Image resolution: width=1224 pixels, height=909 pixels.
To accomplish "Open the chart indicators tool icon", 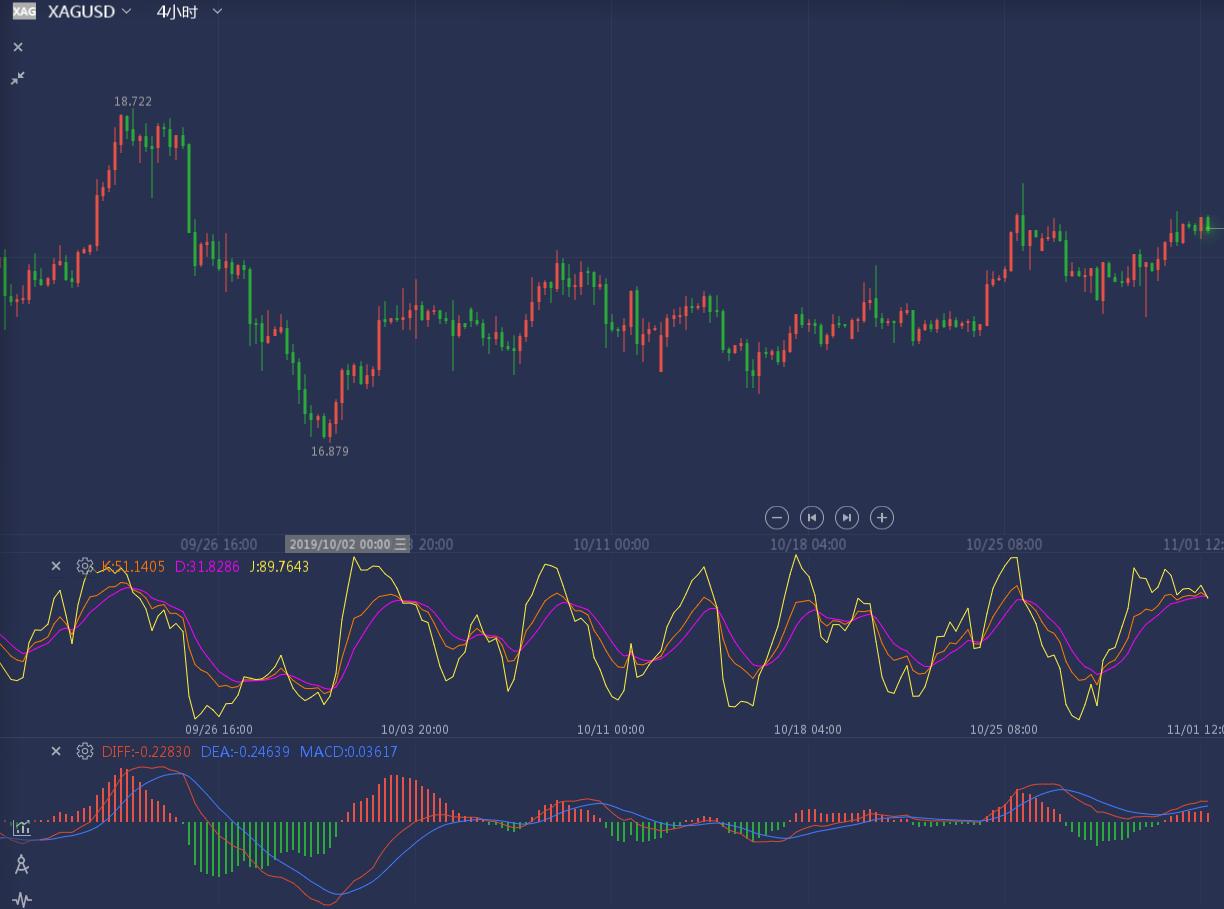I will click(22, 828).
